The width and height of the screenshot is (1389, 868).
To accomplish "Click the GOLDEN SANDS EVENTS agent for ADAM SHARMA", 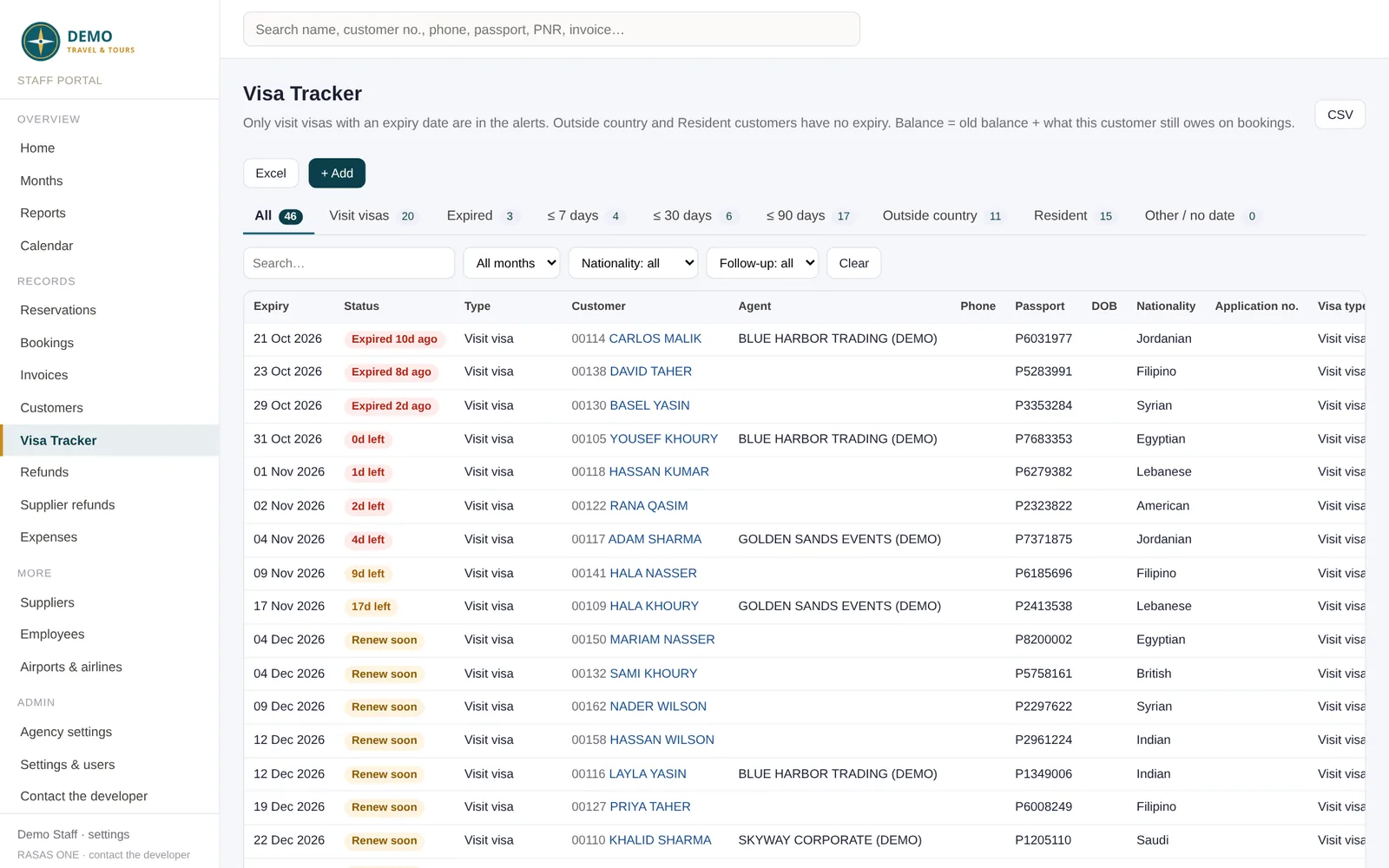I will [839, 540].
